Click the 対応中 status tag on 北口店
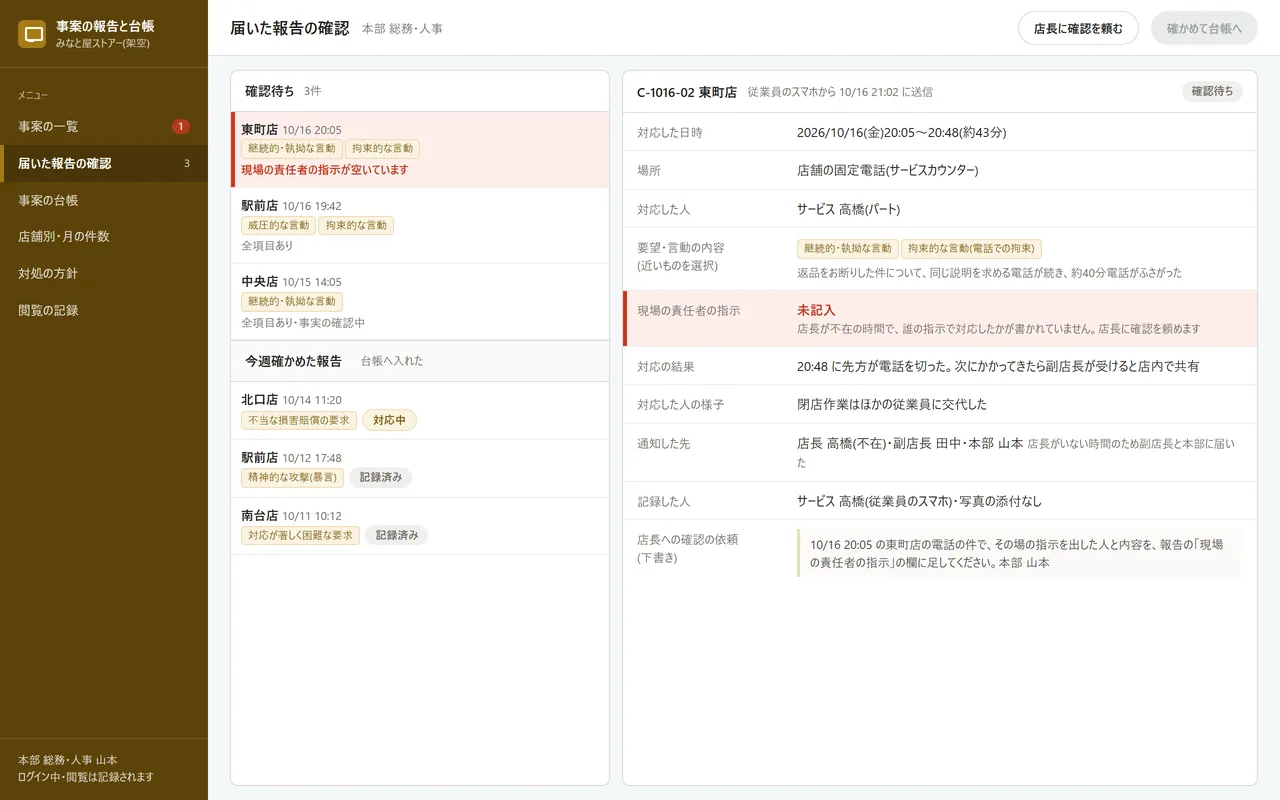 [x=389, y=420]
